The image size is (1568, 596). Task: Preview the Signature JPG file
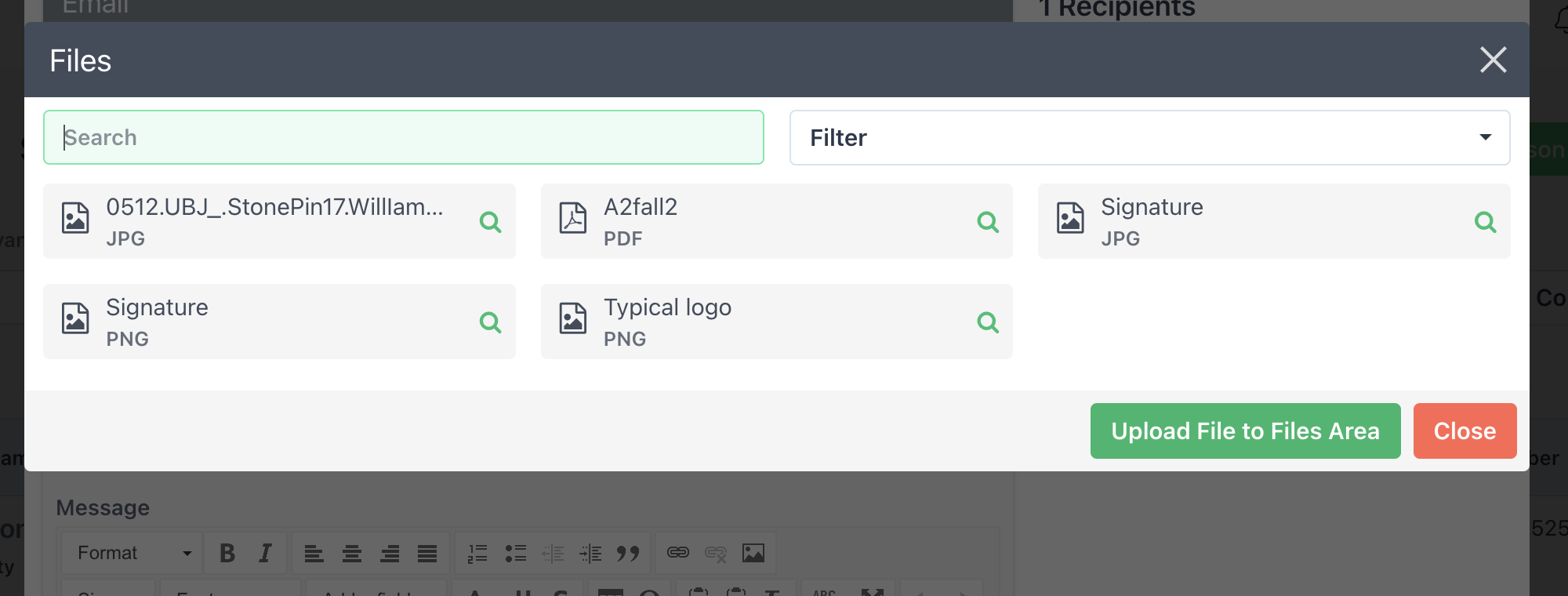tap(1486, 222)
